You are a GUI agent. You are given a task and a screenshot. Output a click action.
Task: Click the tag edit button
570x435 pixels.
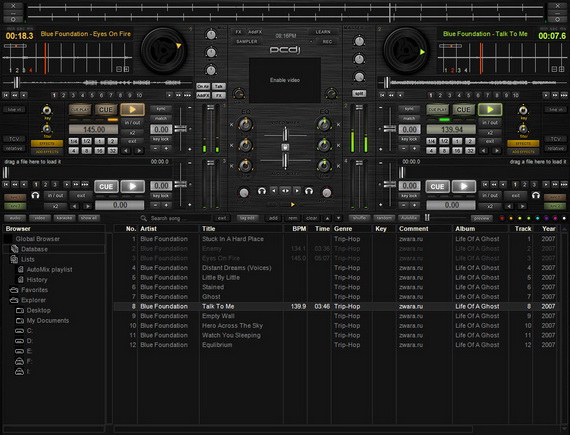point(247,218)
